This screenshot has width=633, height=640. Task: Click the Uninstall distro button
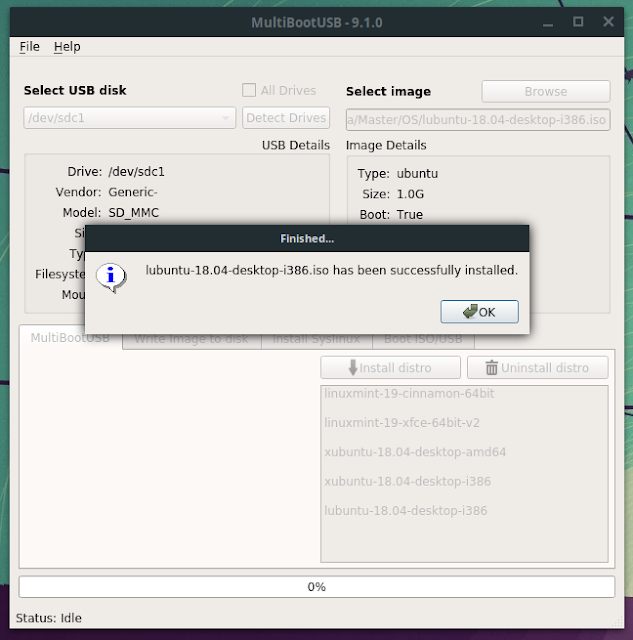tap(537, 368)
